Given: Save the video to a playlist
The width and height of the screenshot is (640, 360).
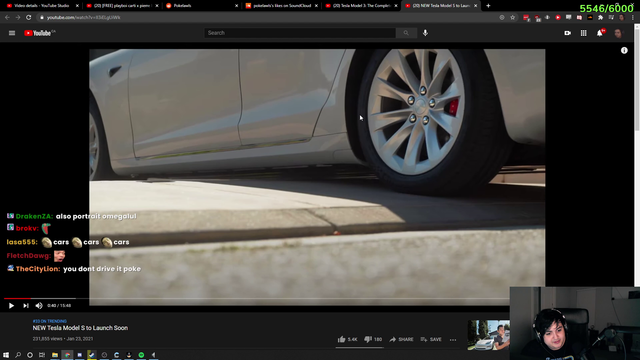Looking at the screenshot, I should (431, 339).
